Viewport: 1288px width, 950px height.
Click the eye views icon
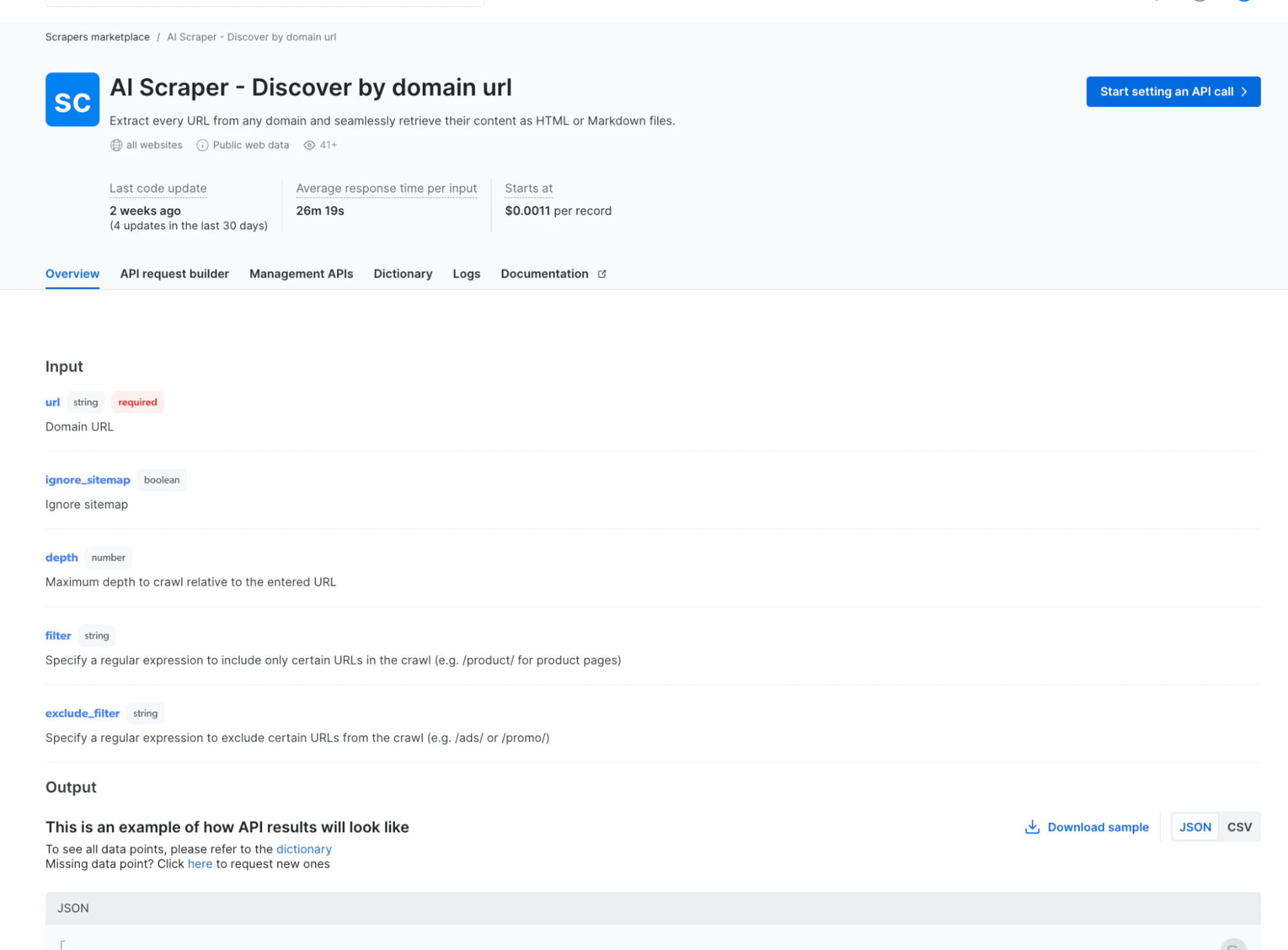(309, 145)
